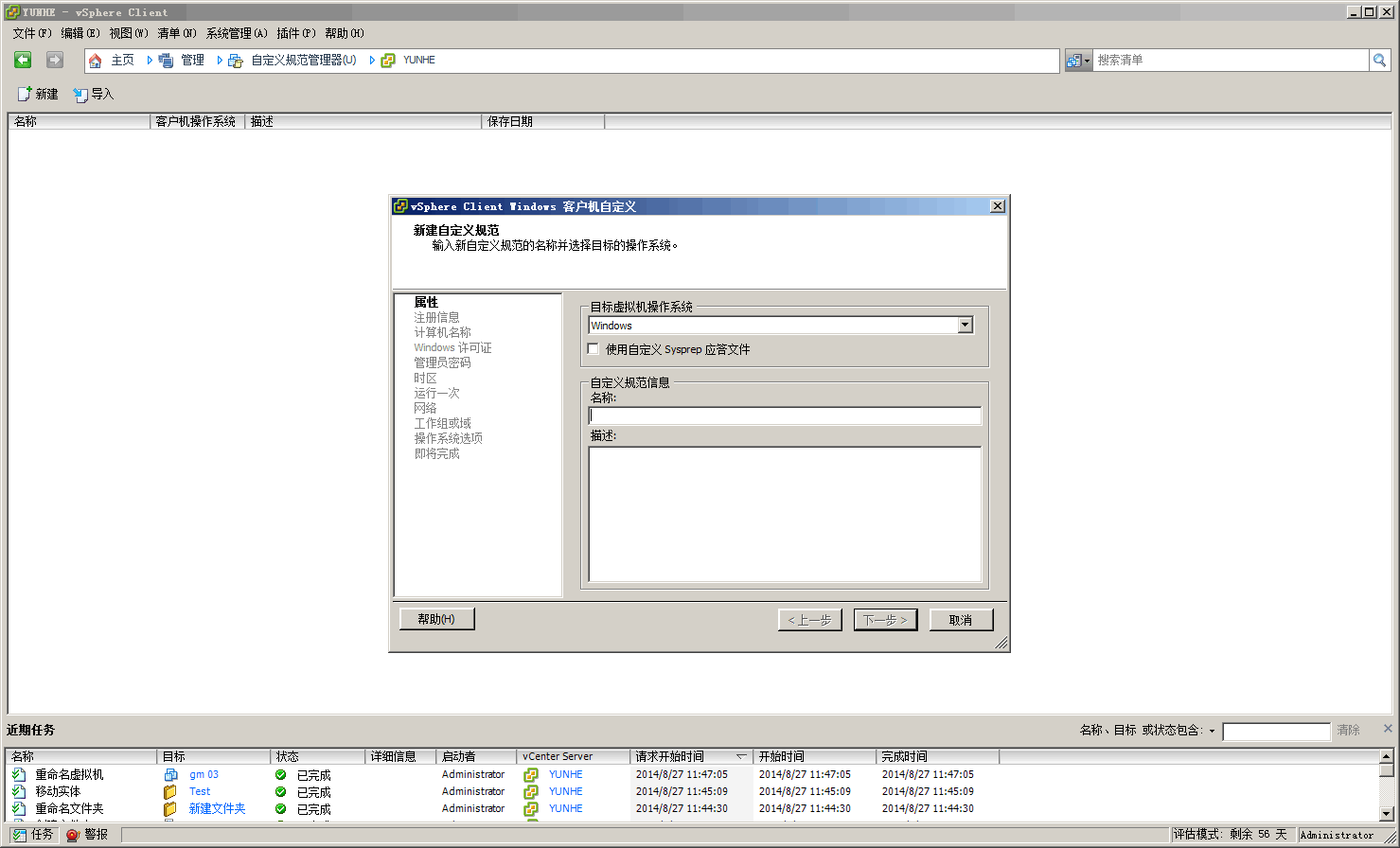Click the green back navigation arrow
1400x848 pixels.
[x=23, y=60]
